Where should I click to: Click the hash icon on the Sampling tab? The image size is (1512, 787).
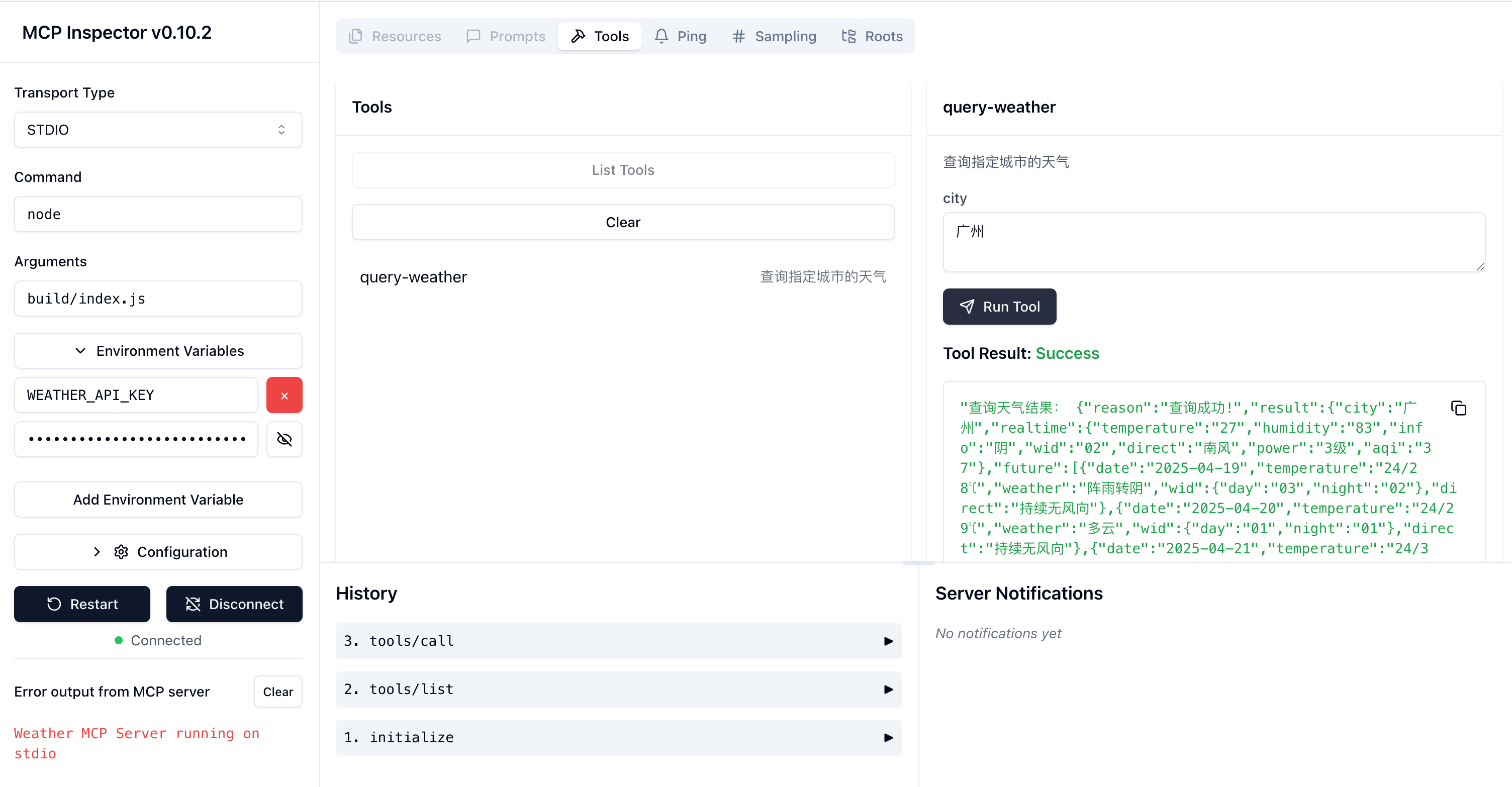(x=738, y=36)
